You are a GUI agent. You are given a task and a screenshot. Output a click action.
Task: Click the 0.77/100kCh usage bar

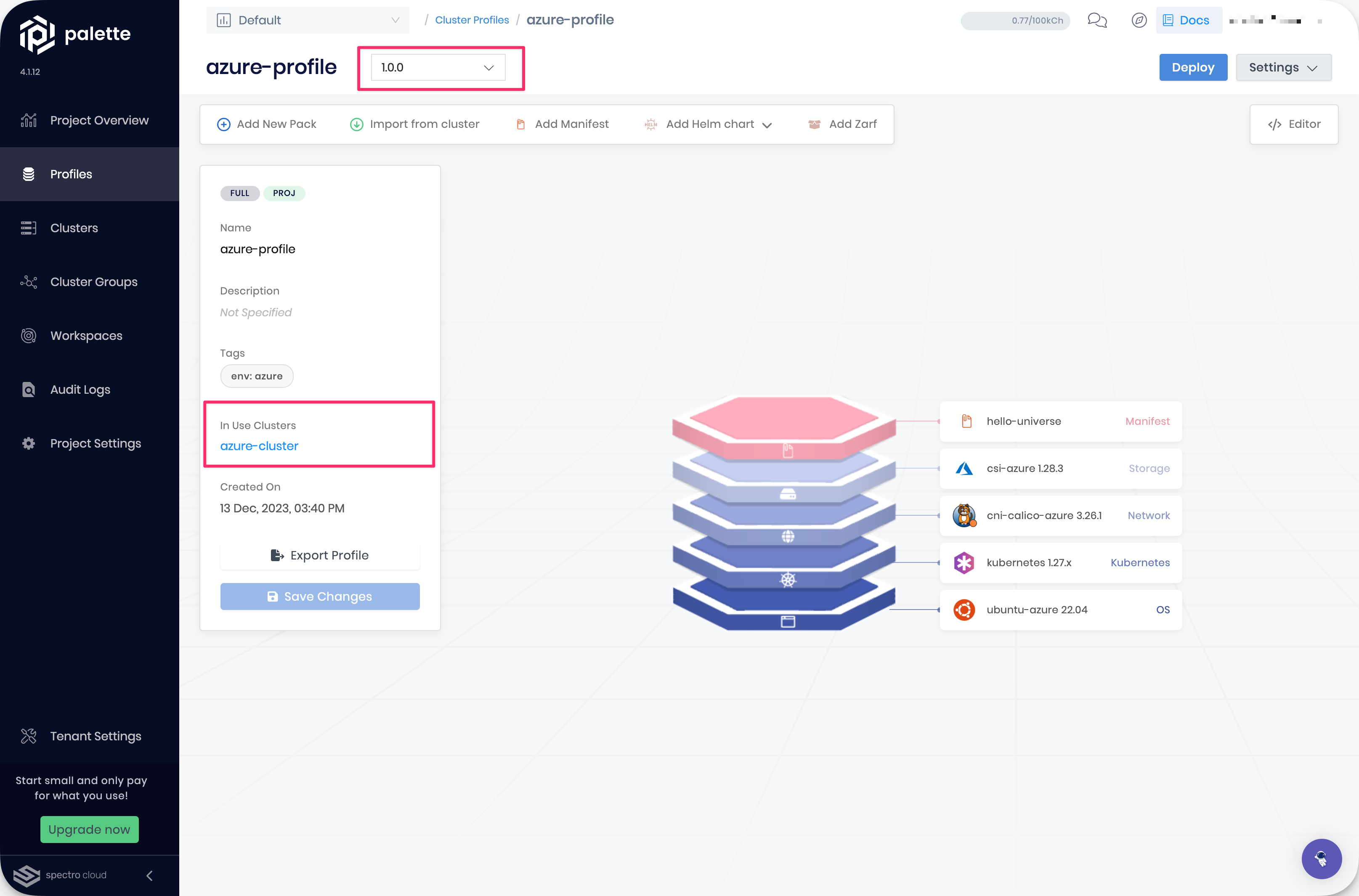click(1015, 21)
